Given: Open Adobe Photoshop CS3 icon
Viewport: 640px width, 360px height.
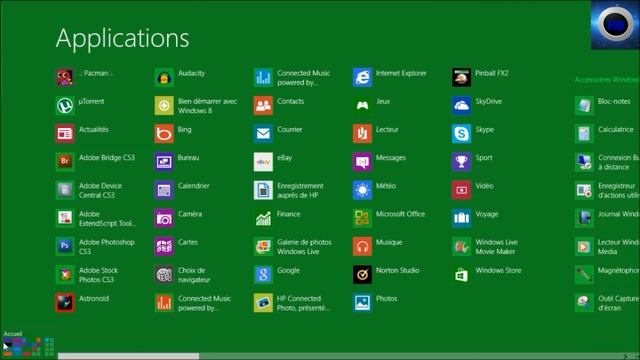Looking at the screenshot, I should (x=65, y=246).
